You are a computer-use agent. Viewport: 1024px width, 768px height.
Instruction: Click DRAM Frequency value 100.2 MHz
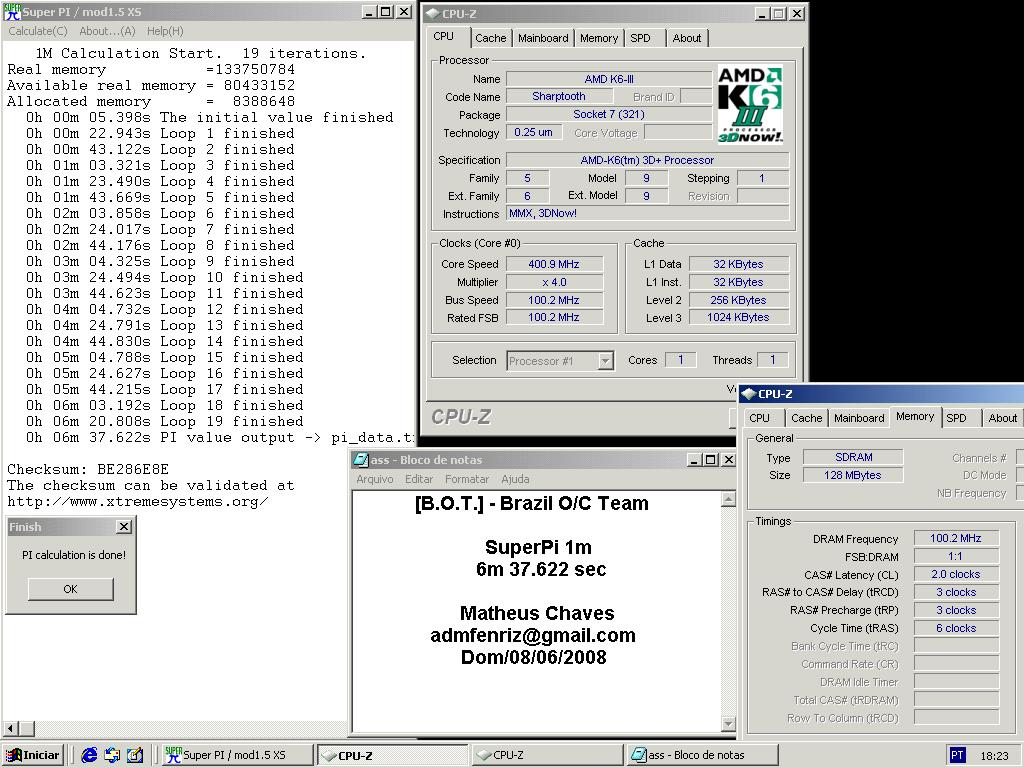pos(955,538)
